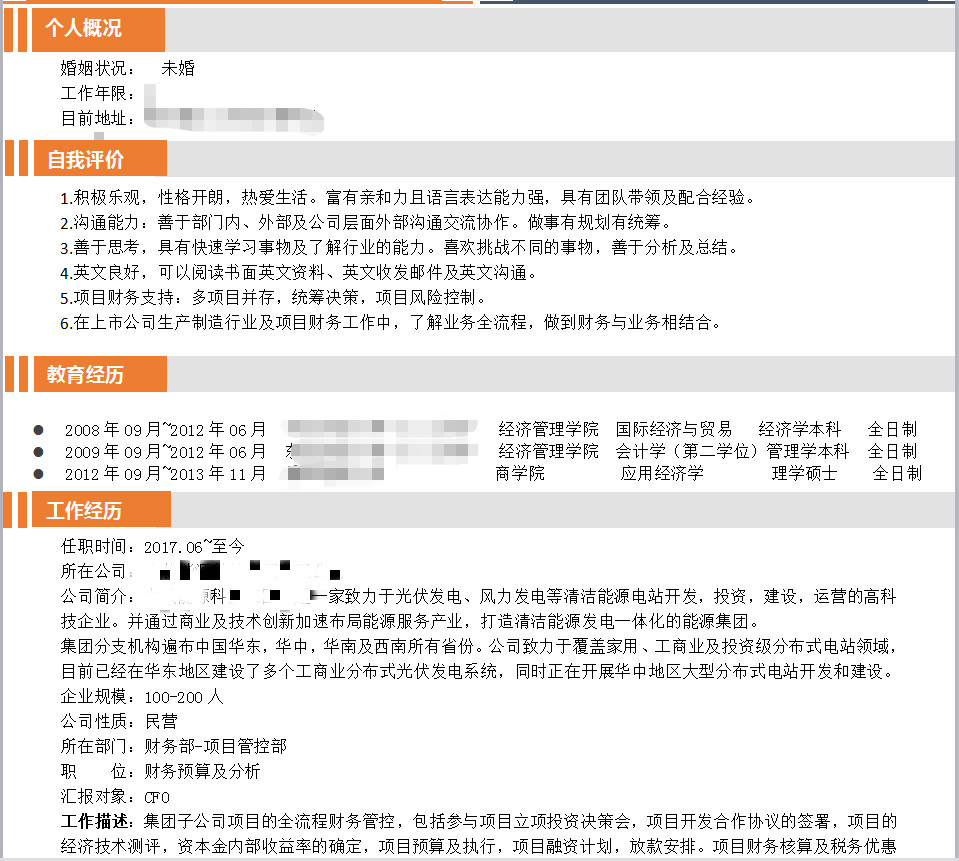Click the 商学院 text in the education list
The width and height of the screenshot is (959, 861).
(520, 473)
